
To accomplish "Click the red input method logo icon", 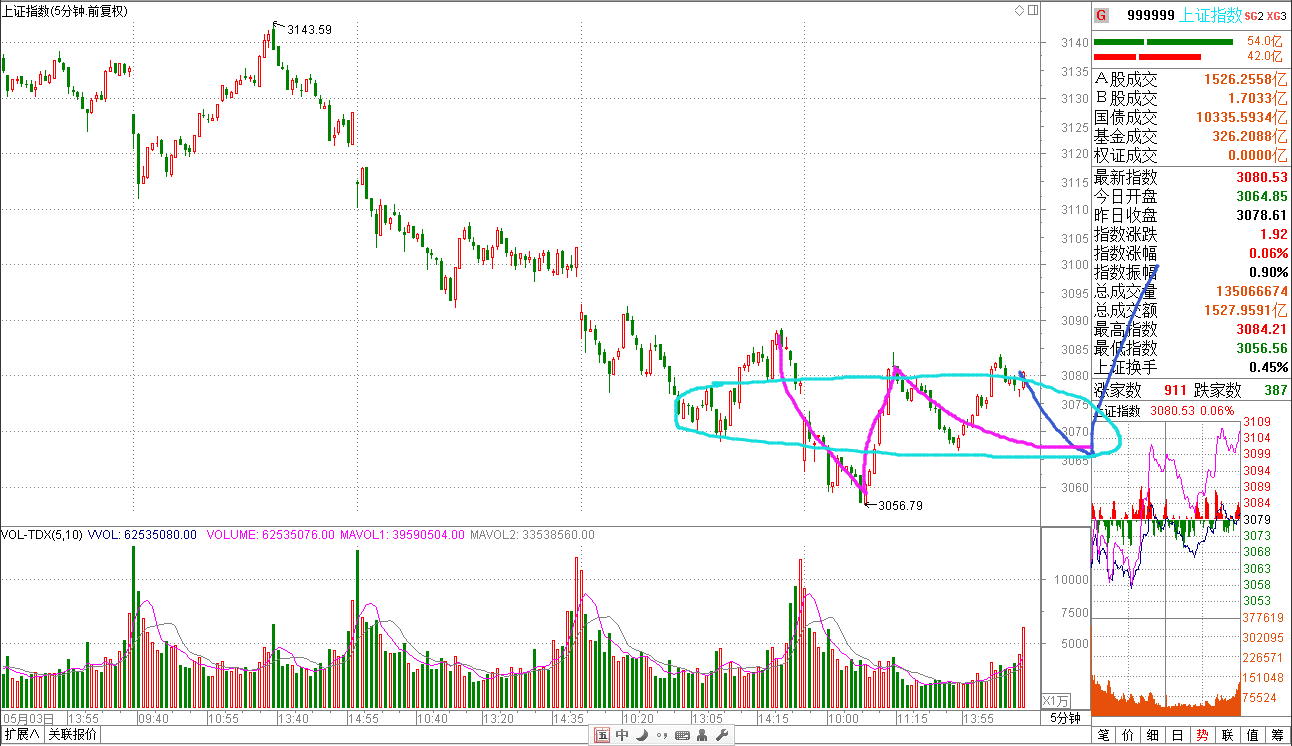I will point(602,736).
